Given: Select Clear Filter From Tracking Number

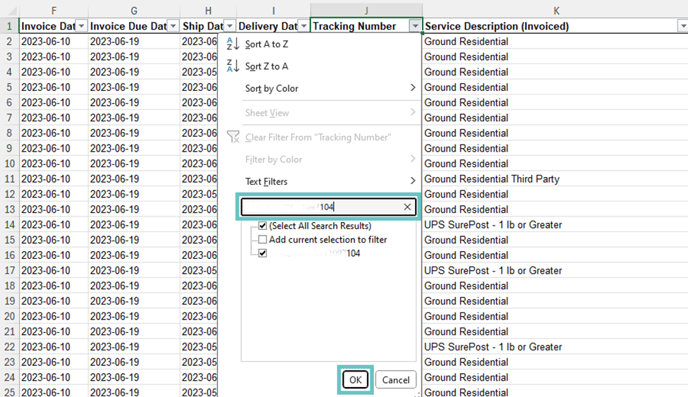Looking at the screenshot, I should 320,137.
